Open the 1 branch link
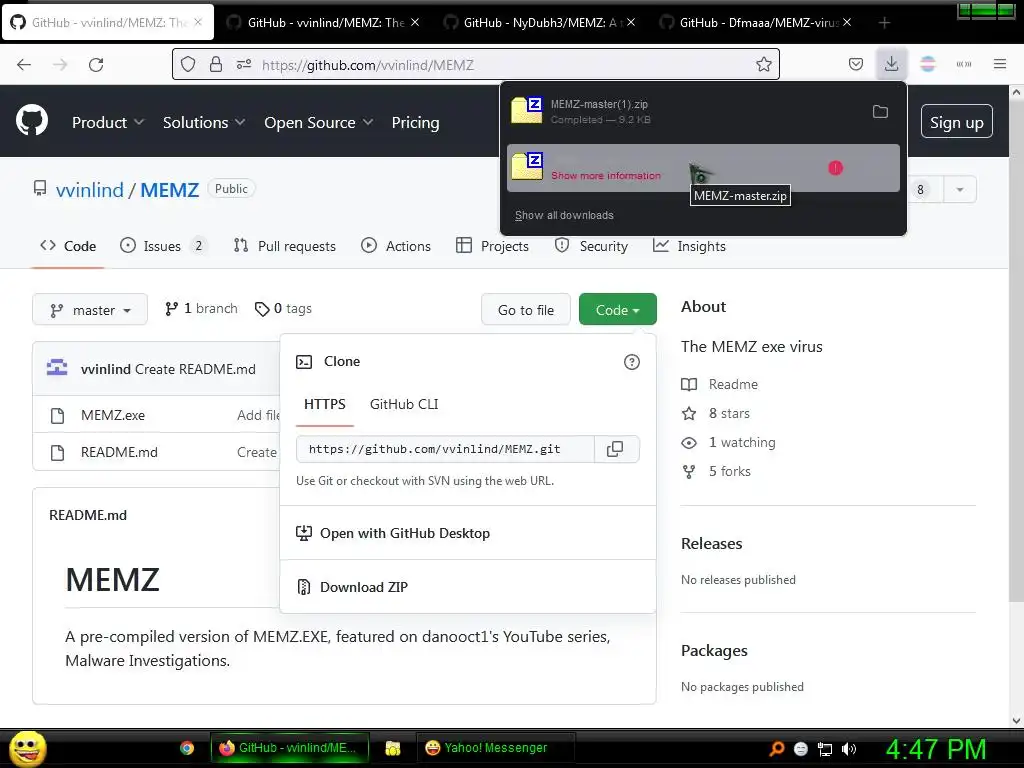This screenshot has height=768, width=1024. pyautogui.click(x=201, y=309)
